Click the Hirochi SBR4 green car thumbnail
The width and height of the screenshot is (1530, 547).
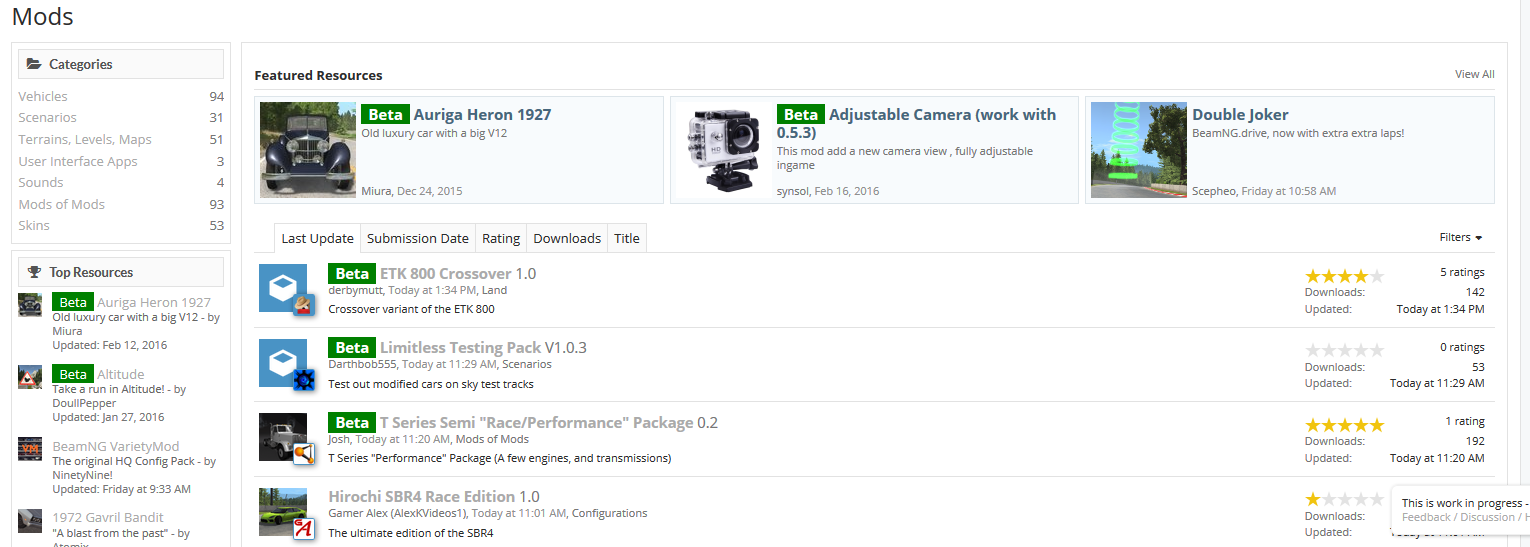click(283, 511)
